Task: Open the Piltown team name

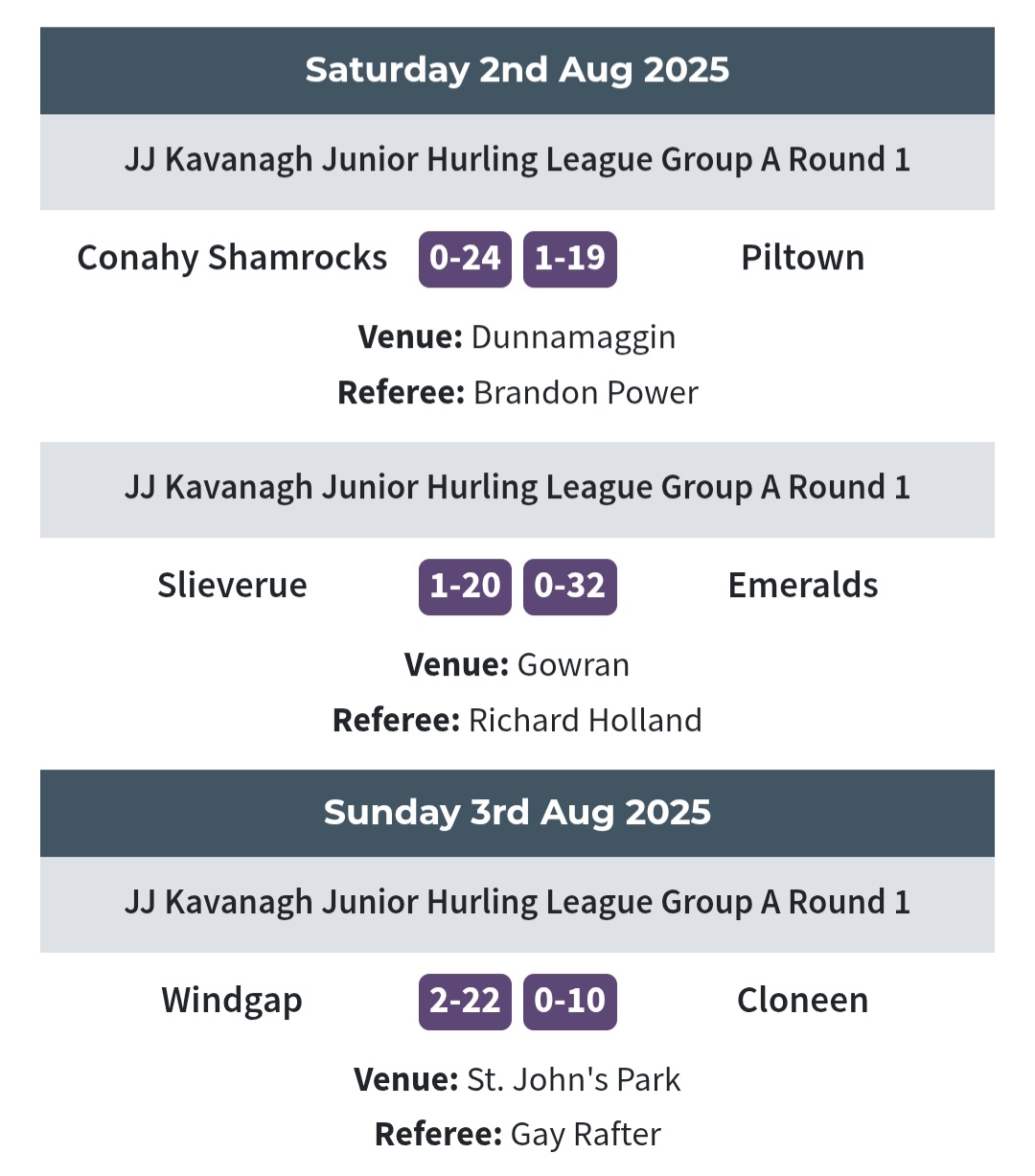Action: (x=802, y=258)
